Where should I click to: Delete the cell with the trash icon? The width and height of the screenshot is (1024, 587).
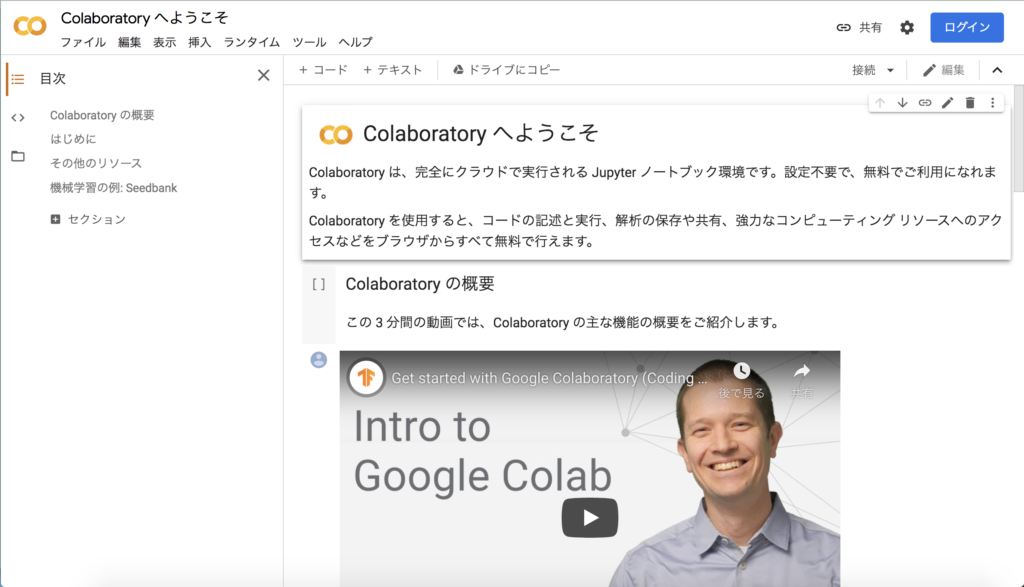[x=970, y=103]
